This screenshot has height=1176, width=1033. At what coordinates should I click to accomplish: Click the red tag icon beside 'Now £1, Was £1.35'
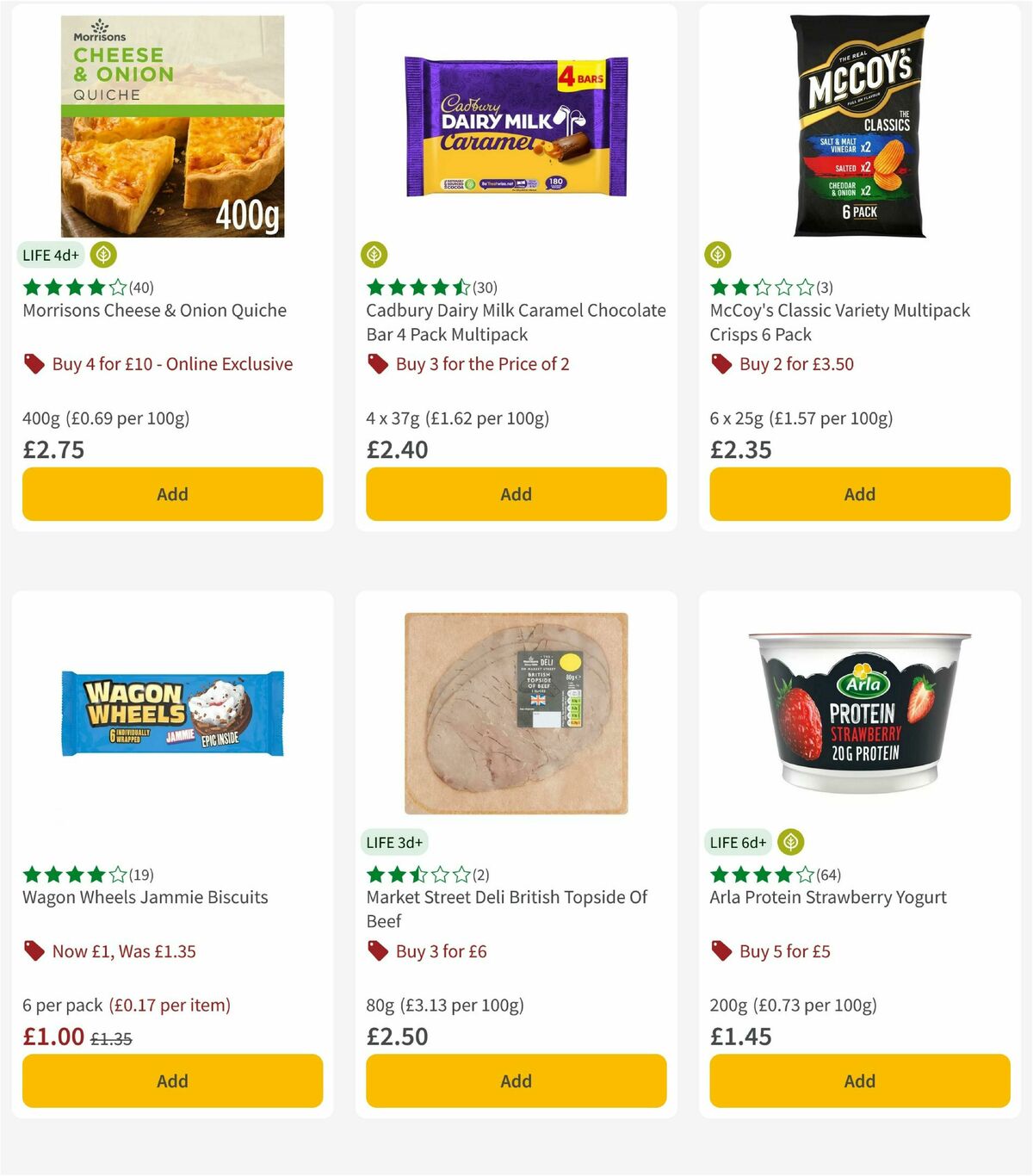[34, 951]
